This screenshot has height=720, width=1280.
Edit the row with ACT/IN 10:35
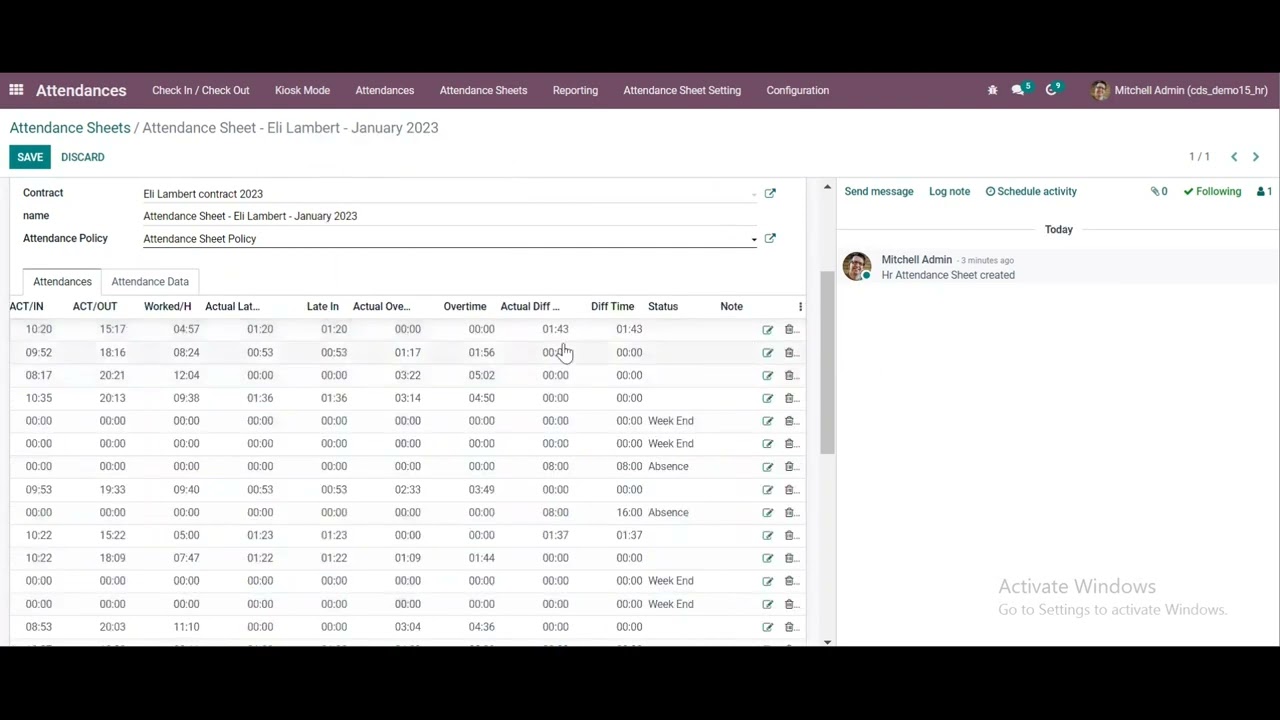tap(768, 398)
